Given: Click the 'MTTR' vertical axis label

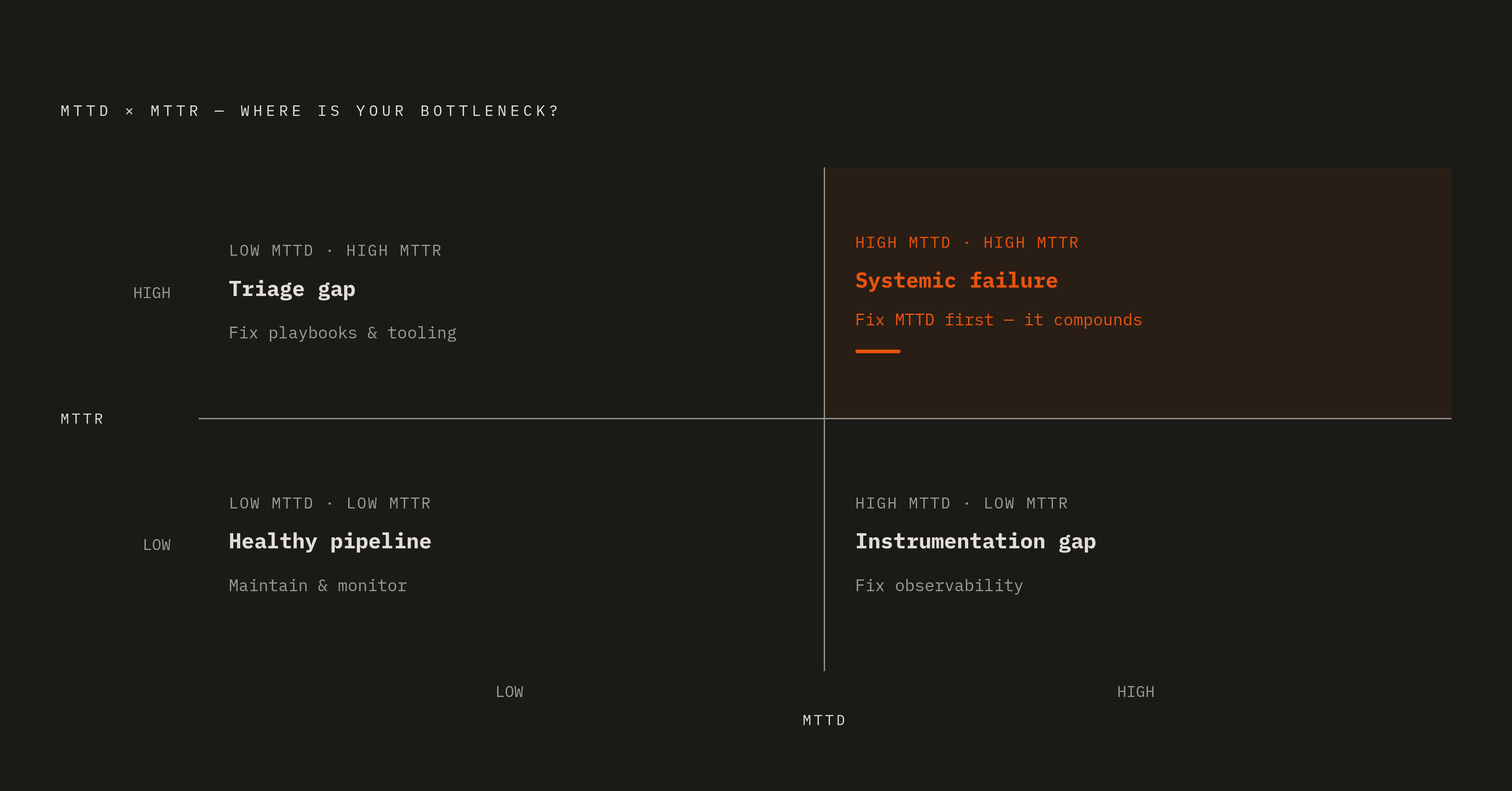Looking at the screenshot, I should [x=82, y=419].
